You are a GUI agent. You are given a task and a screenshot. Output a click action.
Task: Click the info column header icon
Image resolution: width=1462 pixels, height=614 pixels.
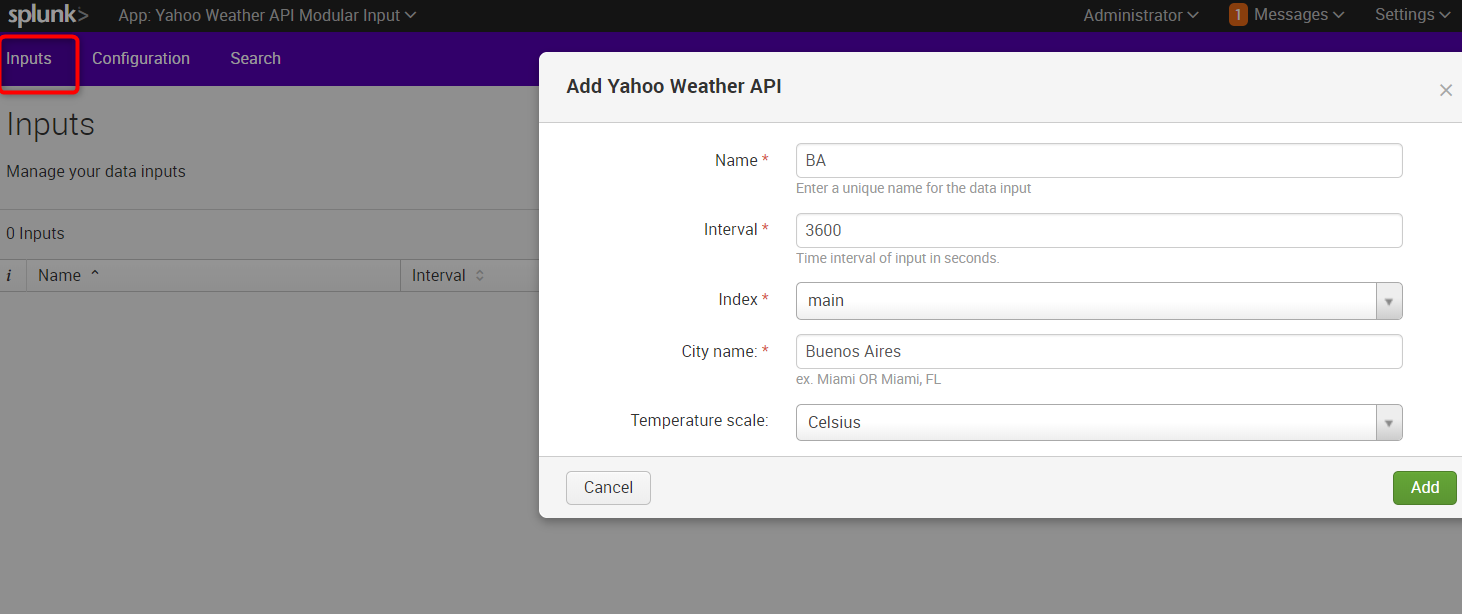(x=10, y=274)
